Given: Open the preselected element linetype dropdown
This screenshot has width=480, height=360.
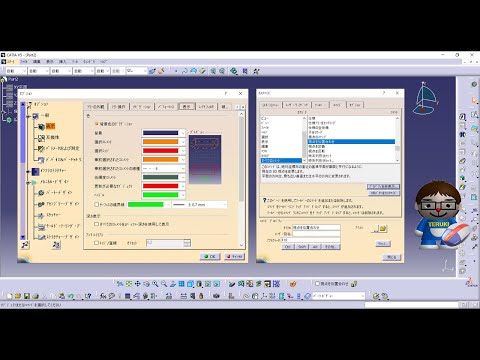Looking at the screenshot, I should (183, 168).
